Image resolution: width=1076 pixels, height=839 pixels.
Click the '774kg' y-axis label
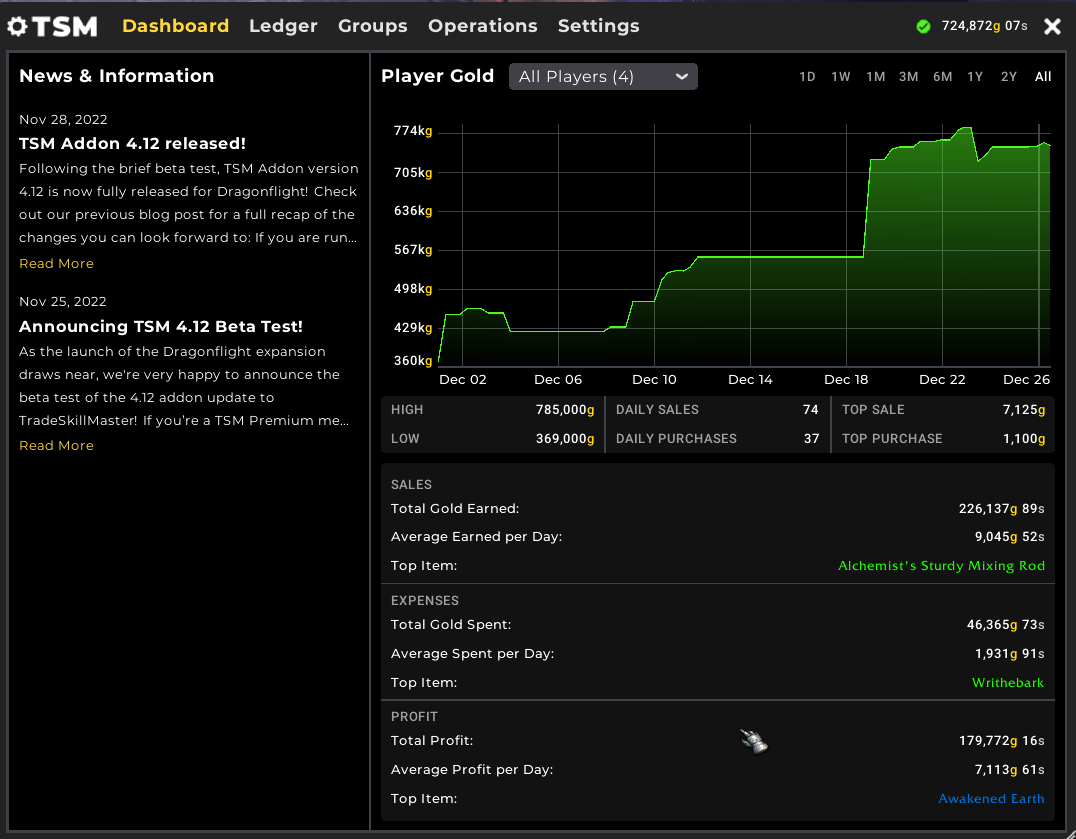click(x=412, y=131)
